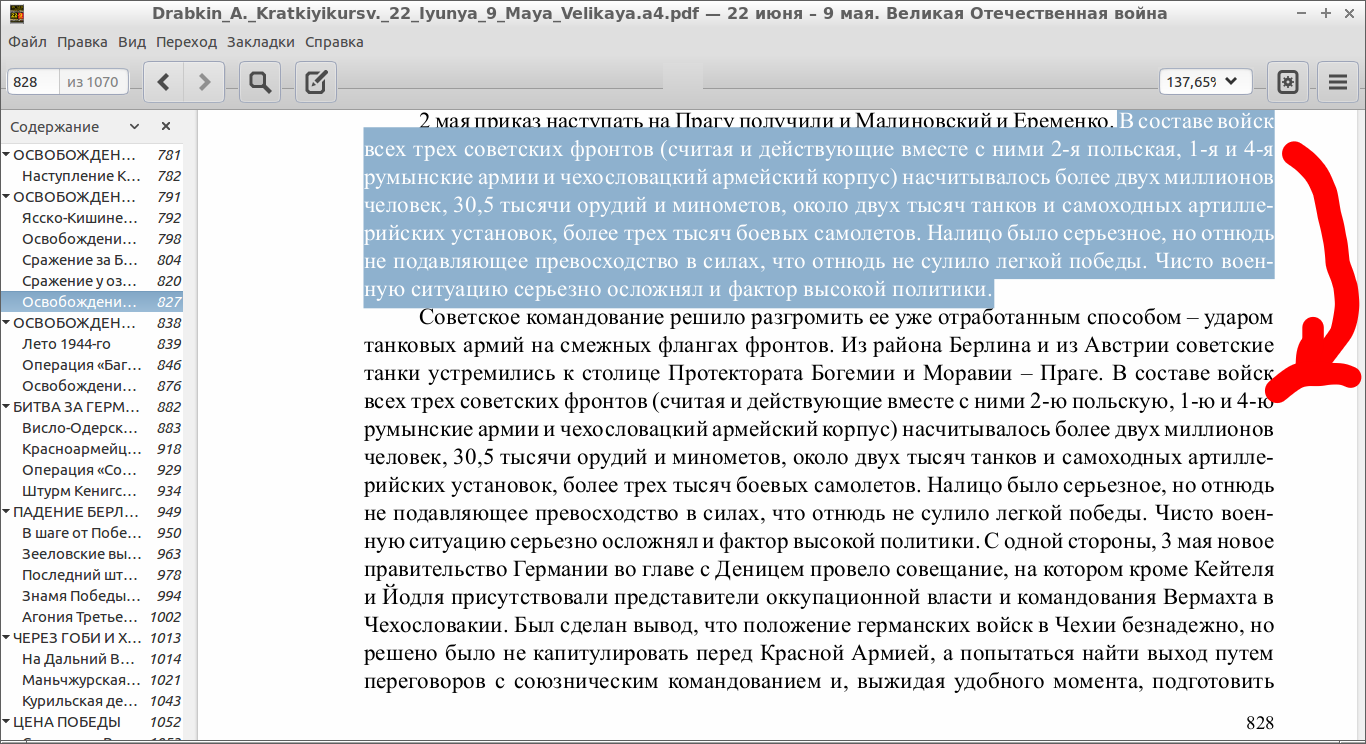Select Знамя Победы… entry on page 994
This screenshot has height=744, width=1366.
coord(80,596)
